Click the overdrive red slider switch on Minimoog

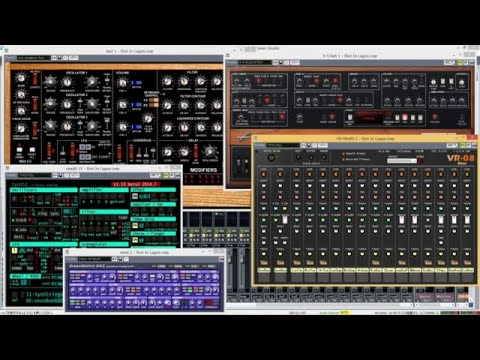coord(131,153)
